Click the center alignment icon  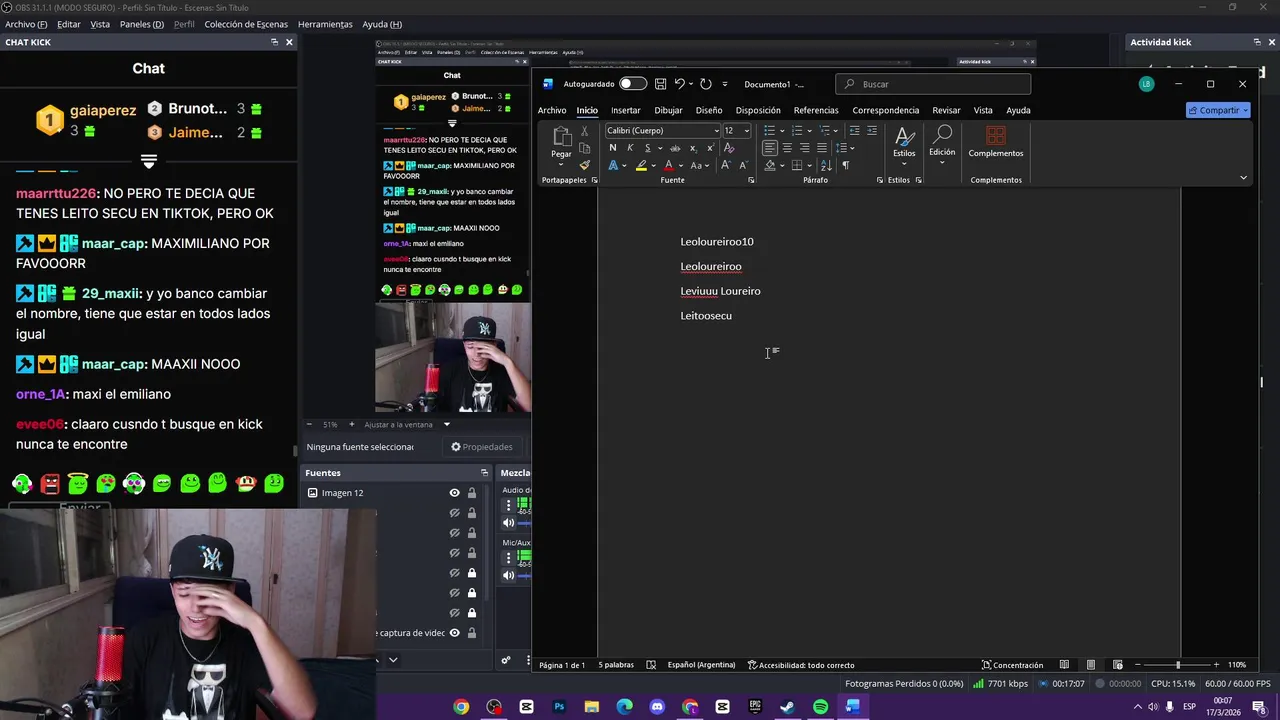[787, 148]
